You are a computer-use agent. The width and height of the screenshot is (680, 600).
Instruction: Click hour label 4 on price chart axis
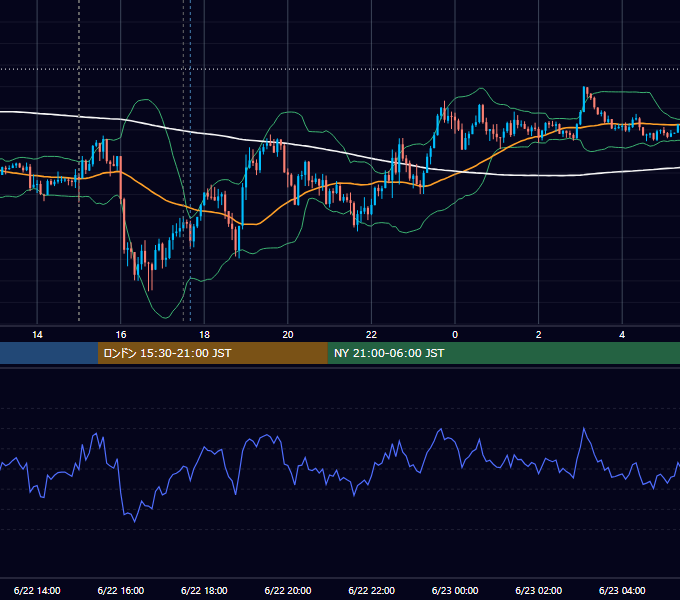[622, 335]
